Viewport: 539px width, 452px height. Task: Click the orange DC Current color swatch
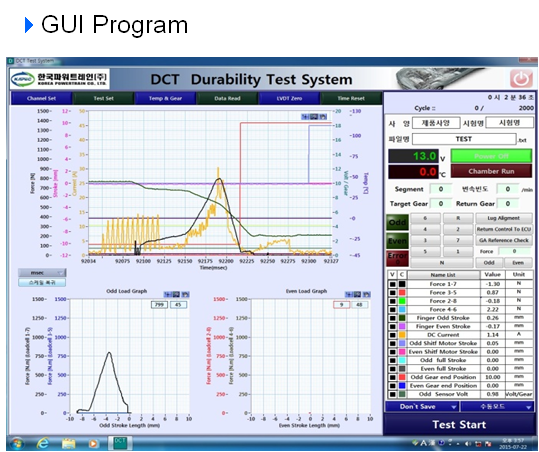coord(402,335)
